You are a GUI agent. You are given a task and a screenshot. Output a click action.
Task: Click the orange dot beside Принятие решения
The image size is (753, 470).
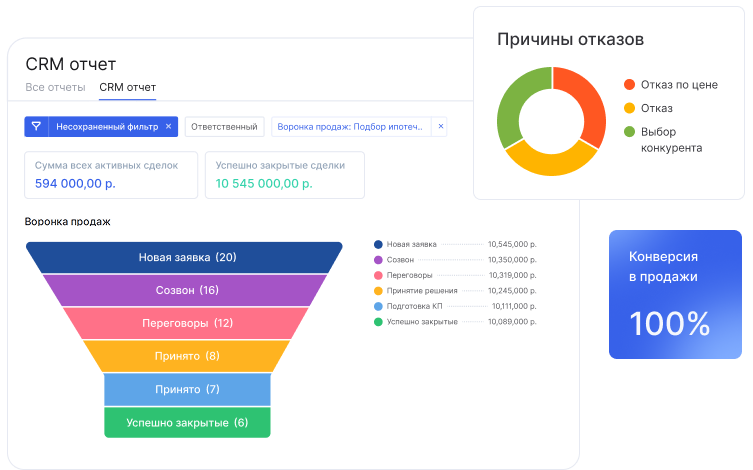click(x=378, y=291)
